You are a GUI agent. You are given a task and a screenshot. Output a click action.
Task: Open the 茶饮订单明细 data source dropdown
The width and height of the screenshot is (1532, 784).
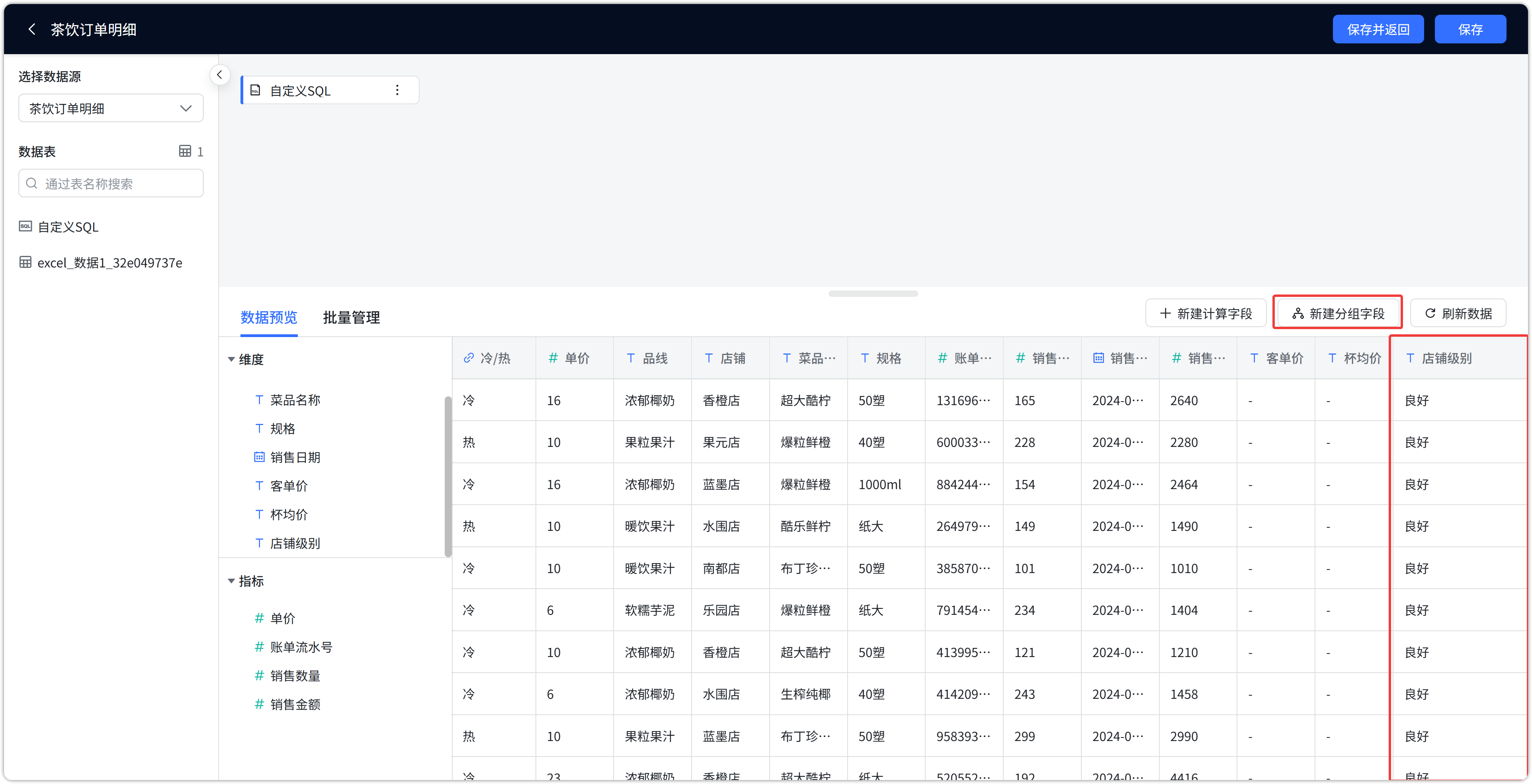click(x=111, y=108)
